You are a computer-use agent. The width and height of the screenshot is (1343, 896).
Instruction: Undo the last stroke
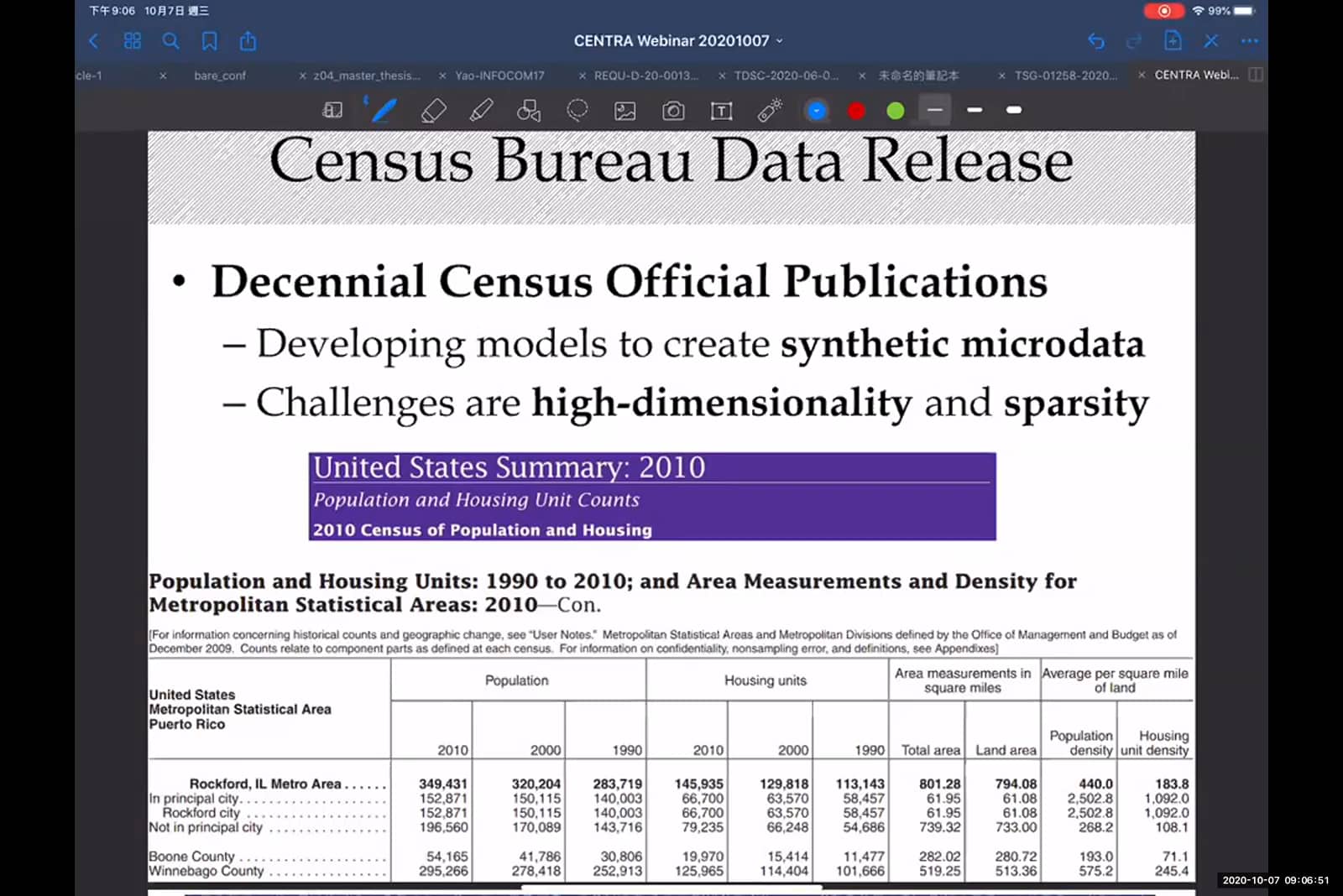1095,40
